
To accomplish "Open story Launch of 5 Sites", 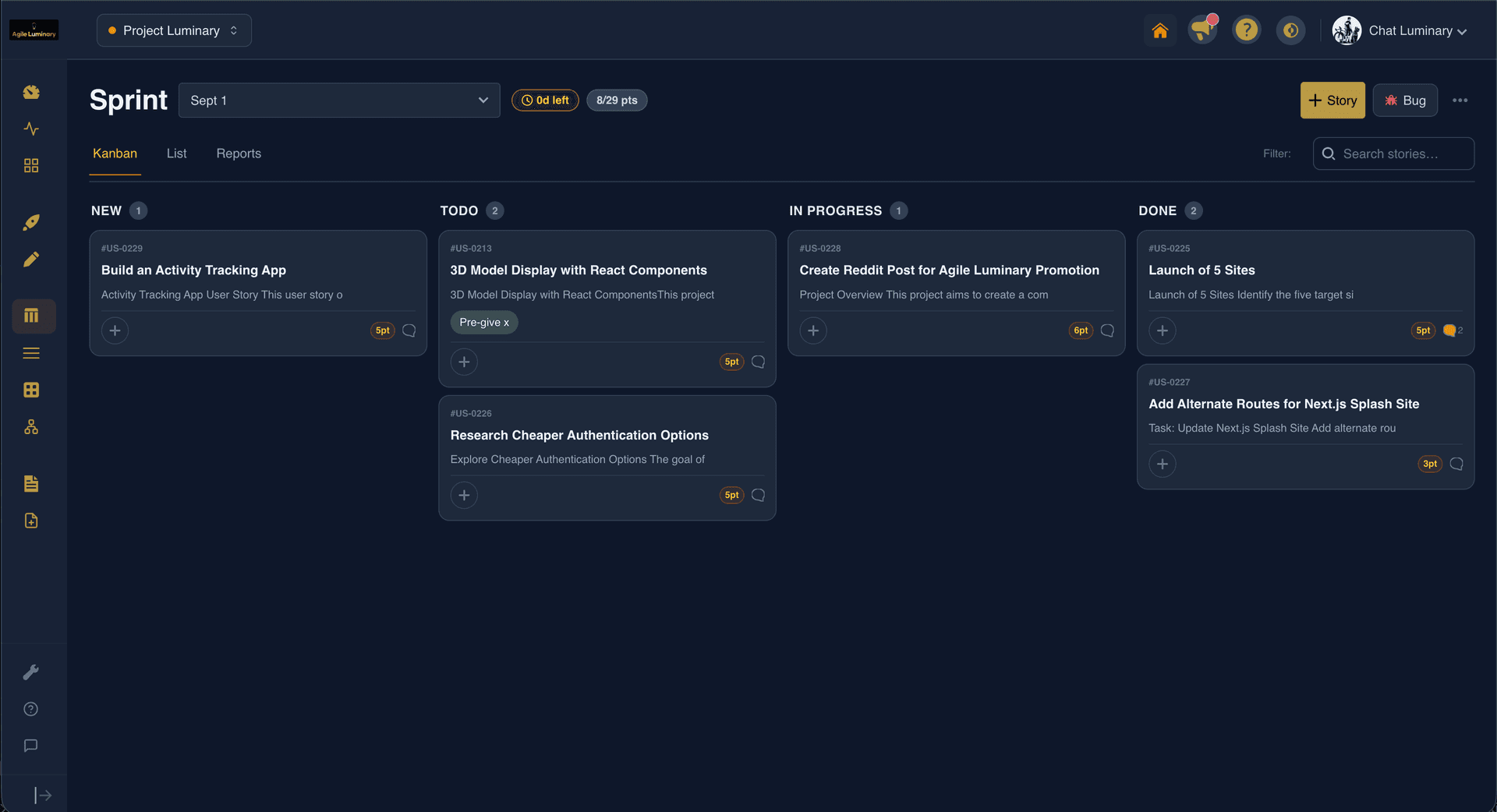I will (x=1201, y=270).
